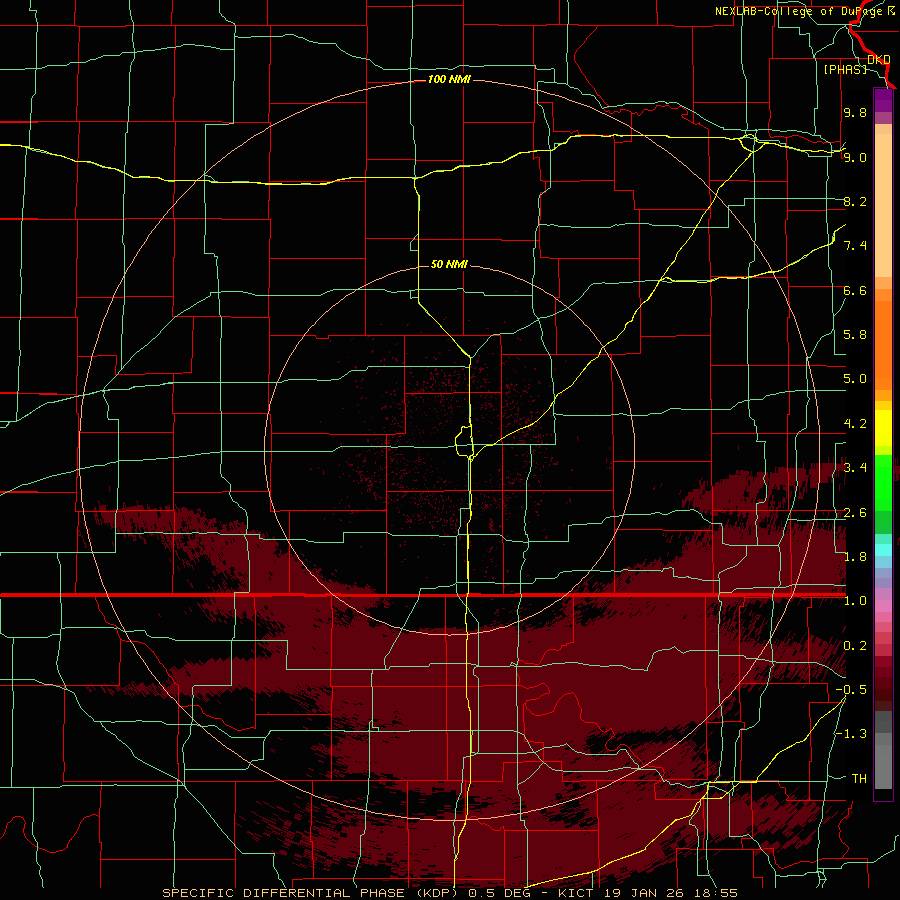Click the cyan band of the color scale
Viewport: 900px width, 900px height.
[883, 549]
